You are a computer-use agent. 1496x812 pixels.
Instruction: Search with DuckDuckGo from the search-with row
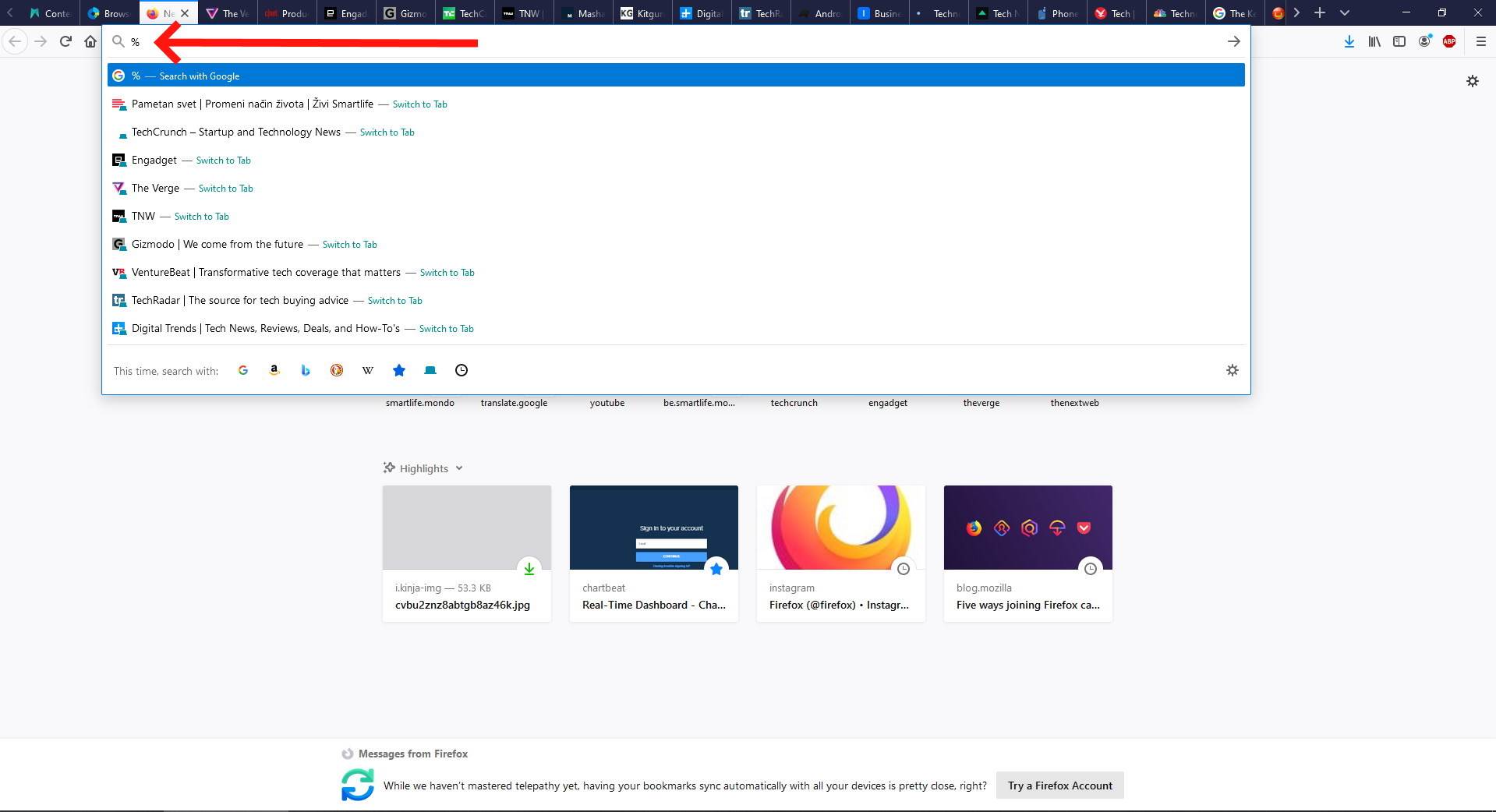click(337, 371)
